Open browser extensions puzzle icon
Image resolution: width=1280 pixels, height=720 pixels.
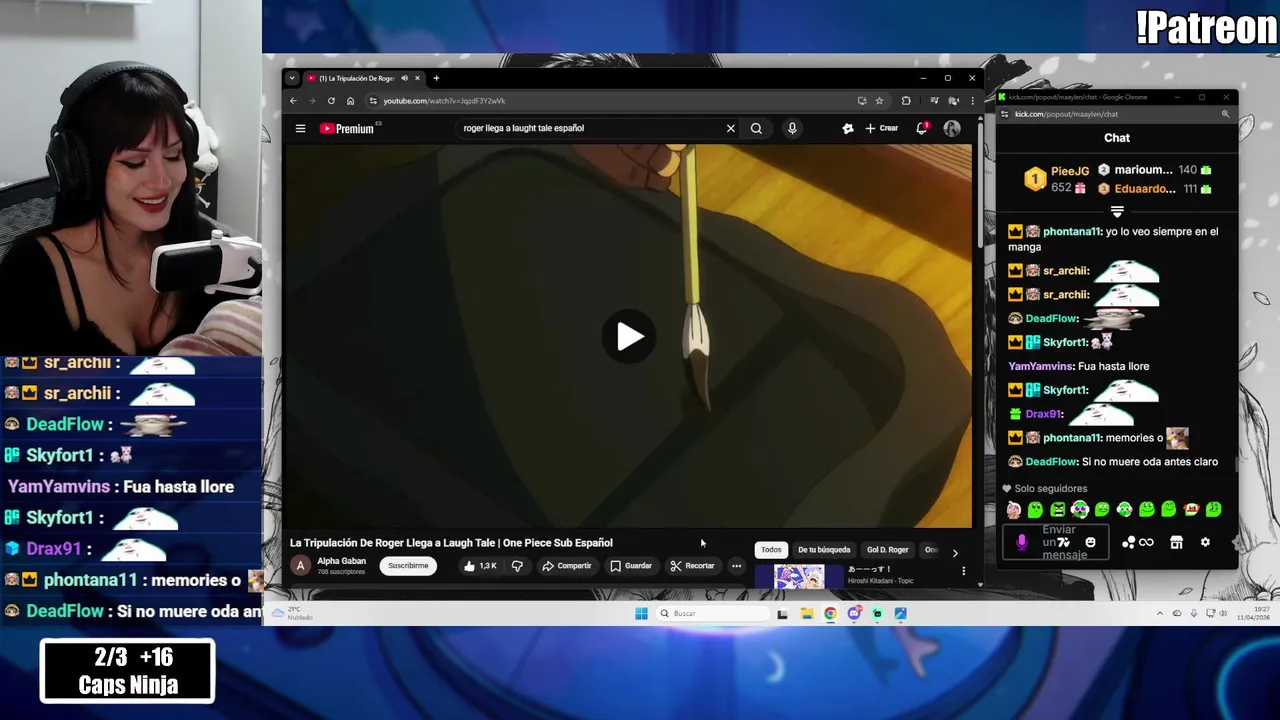click(x=906, y=101)
